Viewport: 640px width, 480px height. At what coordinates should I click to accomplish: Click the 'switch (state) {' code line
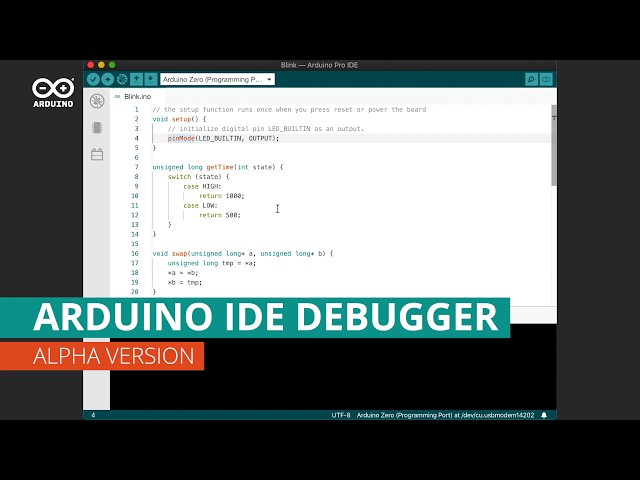[198, 177]
